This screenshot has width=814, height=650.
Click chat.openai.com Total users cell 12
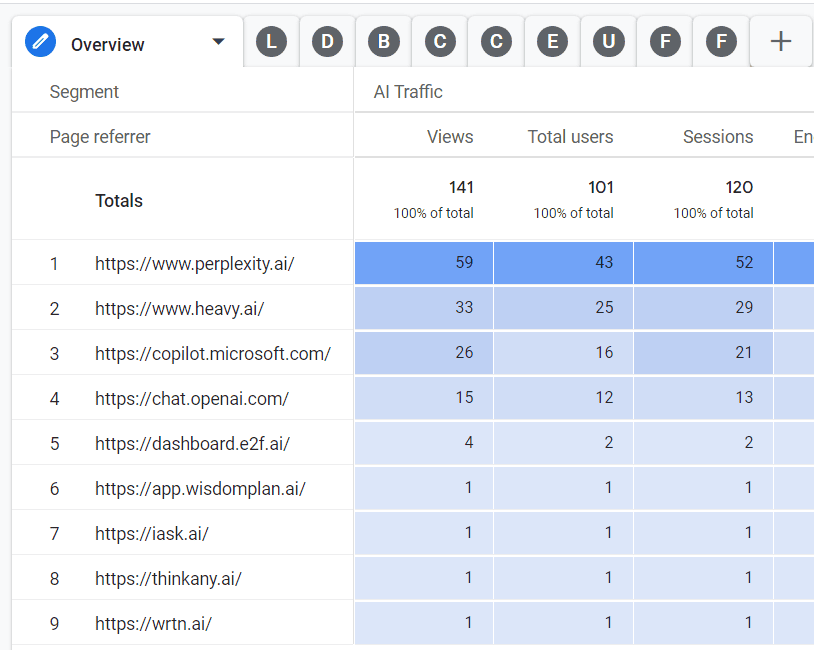[x=563, y=398]
